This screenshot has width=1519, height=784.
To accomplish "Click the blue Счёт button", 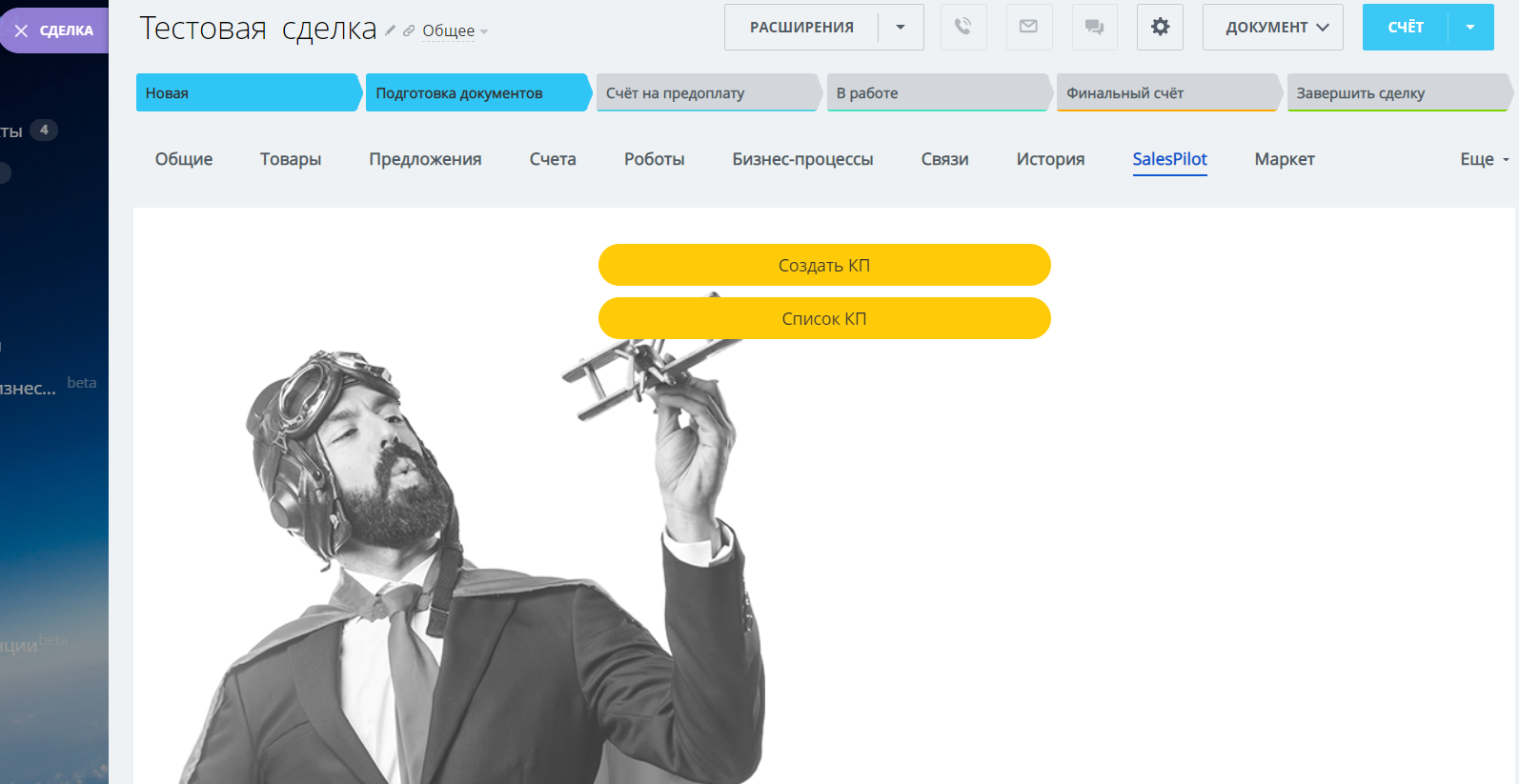I will [x=1406, y=27].
